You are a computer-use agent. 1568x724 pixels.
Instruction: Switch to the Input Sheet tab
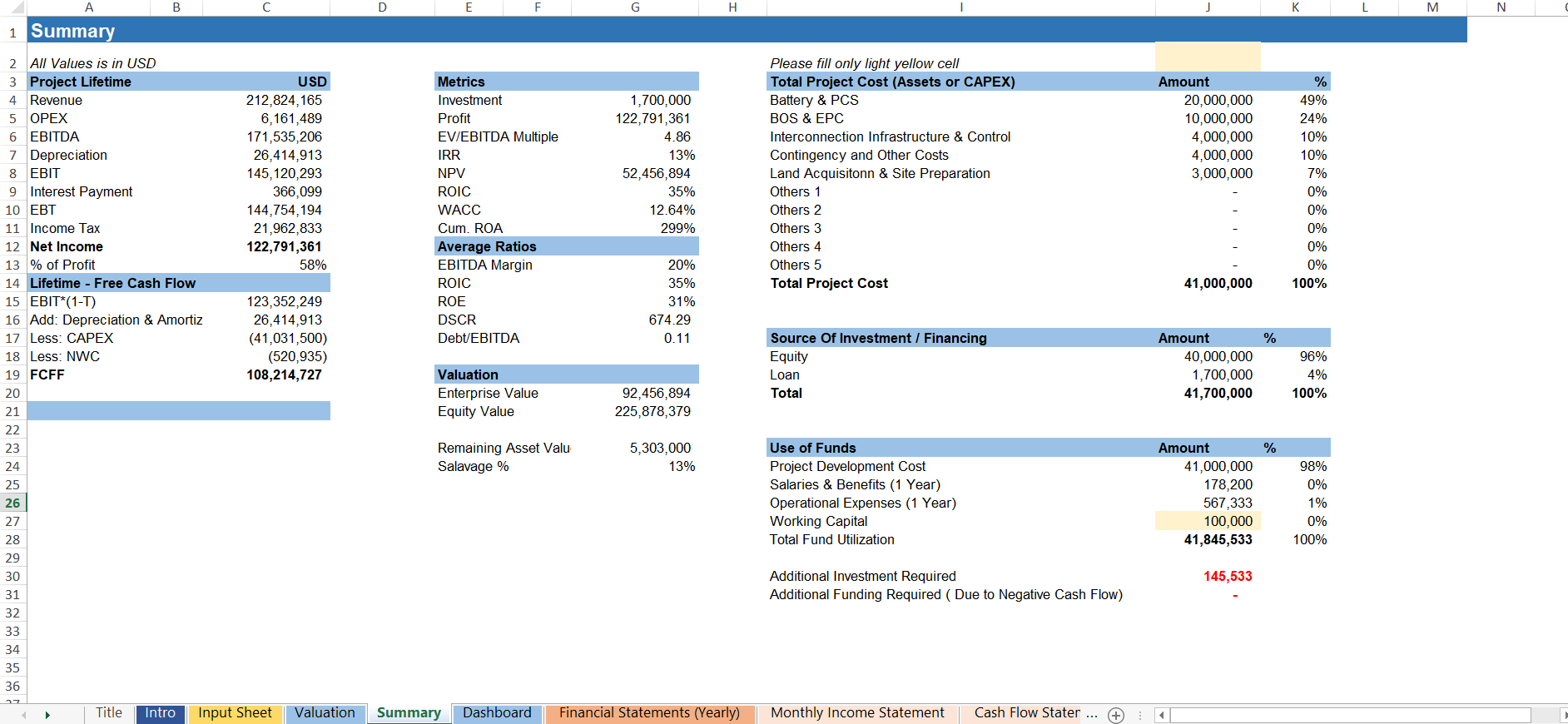coord(235,713)
